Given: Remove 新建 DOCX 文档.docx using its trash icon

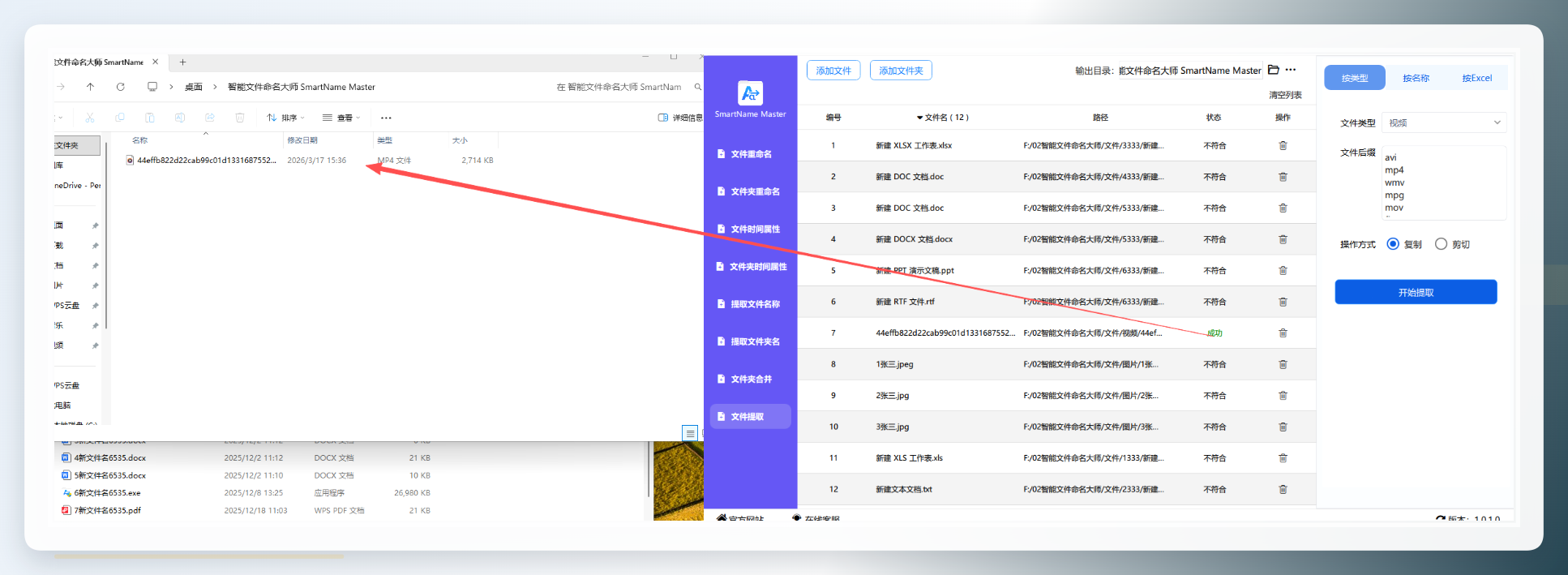Looking at the screenshot, I should (x=1283, y=239).
